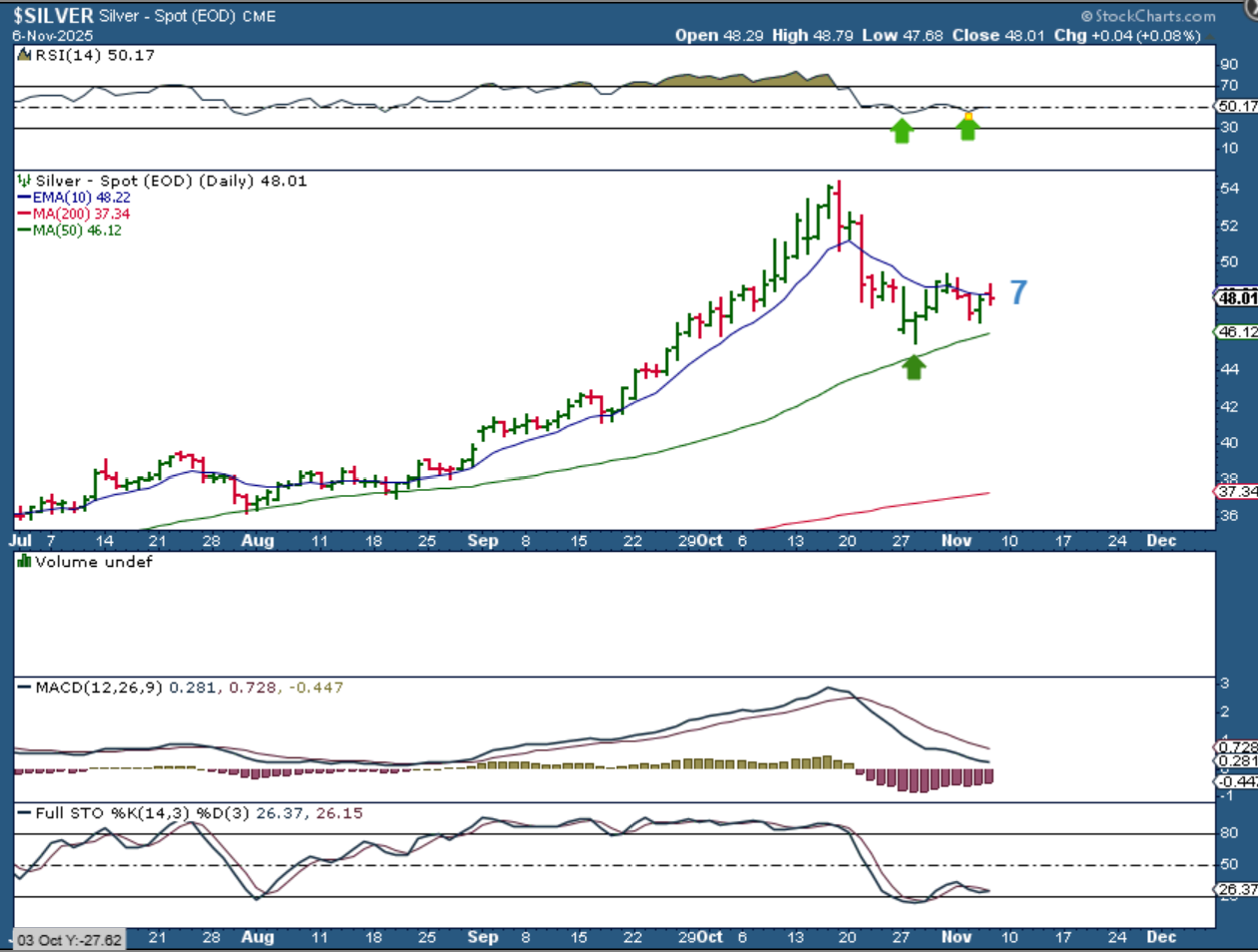Click the 26.15 %D value in stochastic title

339,813
